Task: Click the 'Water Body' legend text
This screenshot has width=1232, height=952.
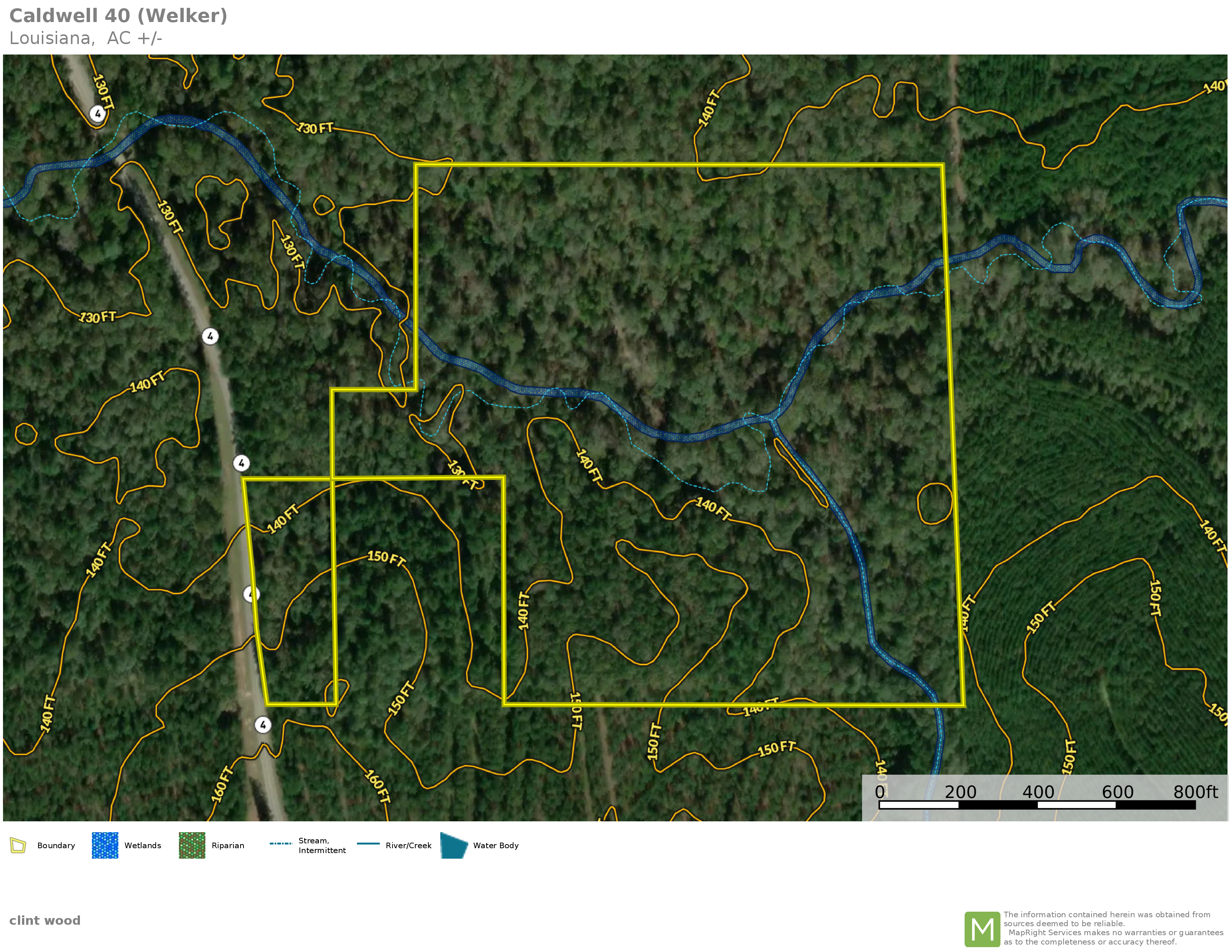Action: 496,845
